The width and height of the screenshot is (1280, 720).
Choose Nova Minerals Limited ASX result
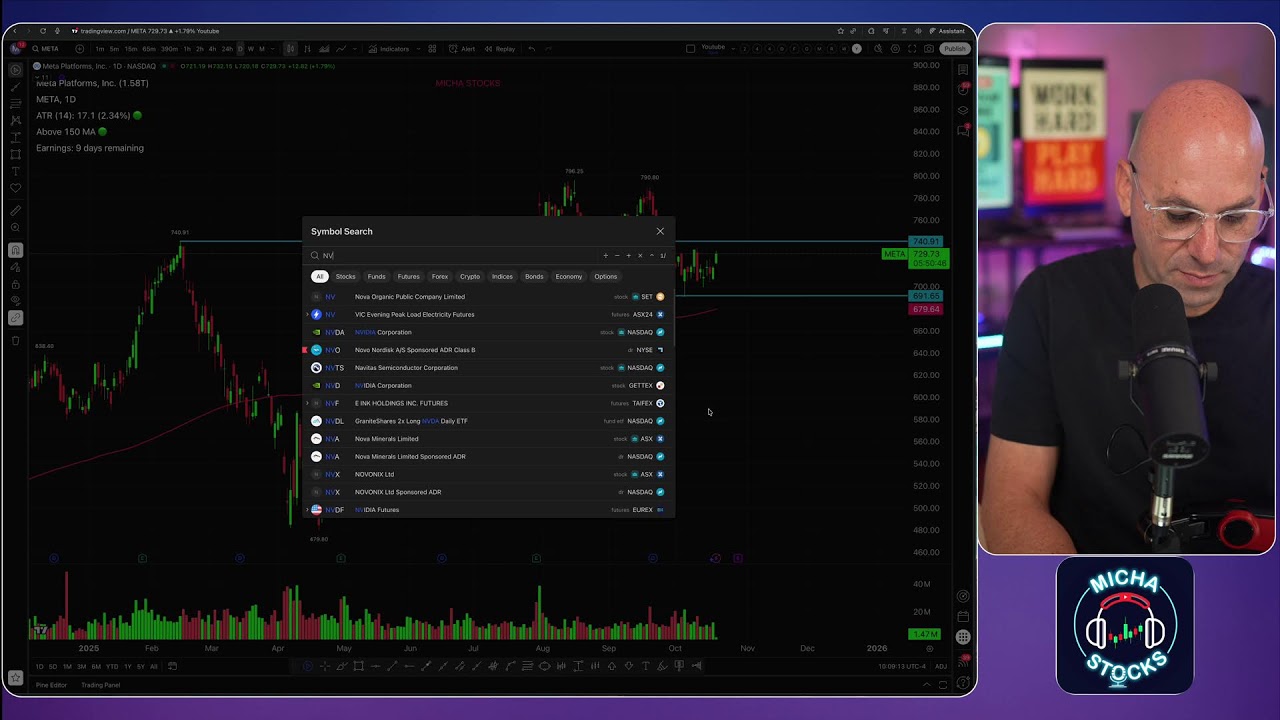click(x=488, y=439)
